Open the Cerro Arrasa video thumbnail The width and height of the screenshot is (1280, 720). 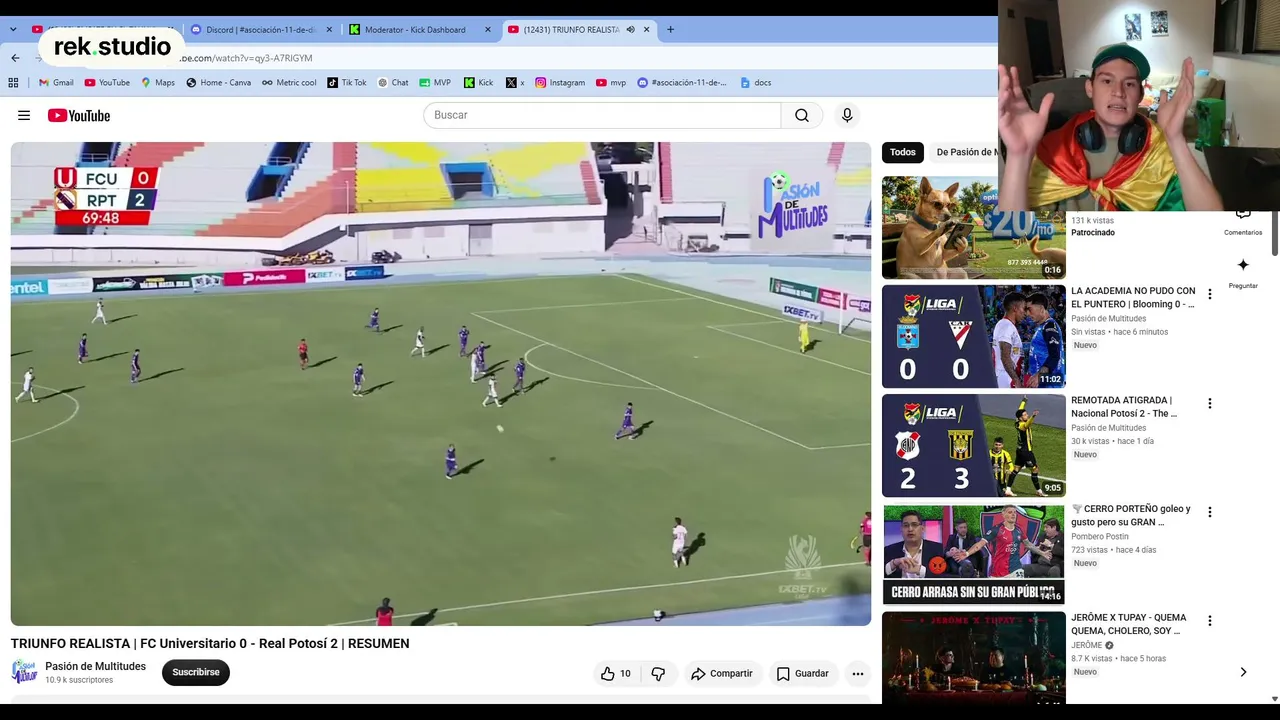coord(974,554)
